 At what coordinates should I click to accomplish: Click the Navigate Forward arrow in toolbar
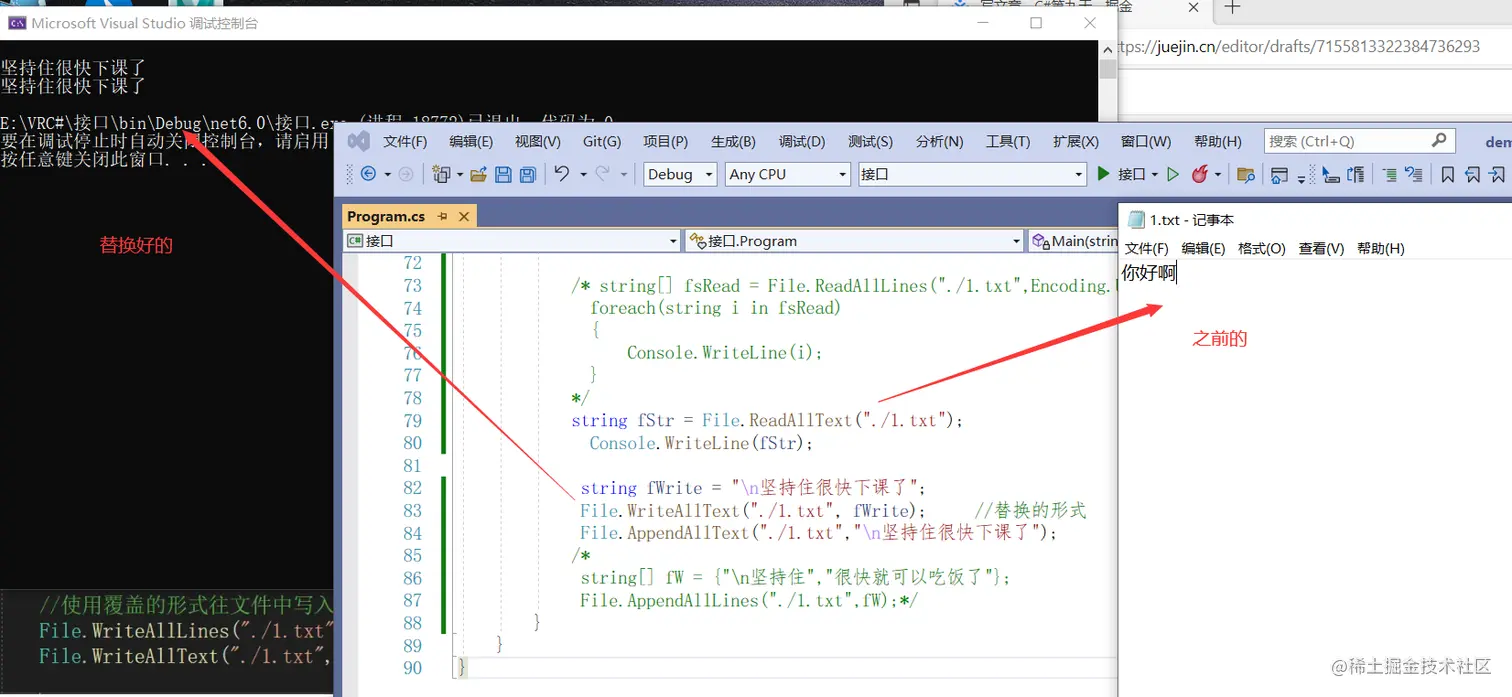pos(405,174)
